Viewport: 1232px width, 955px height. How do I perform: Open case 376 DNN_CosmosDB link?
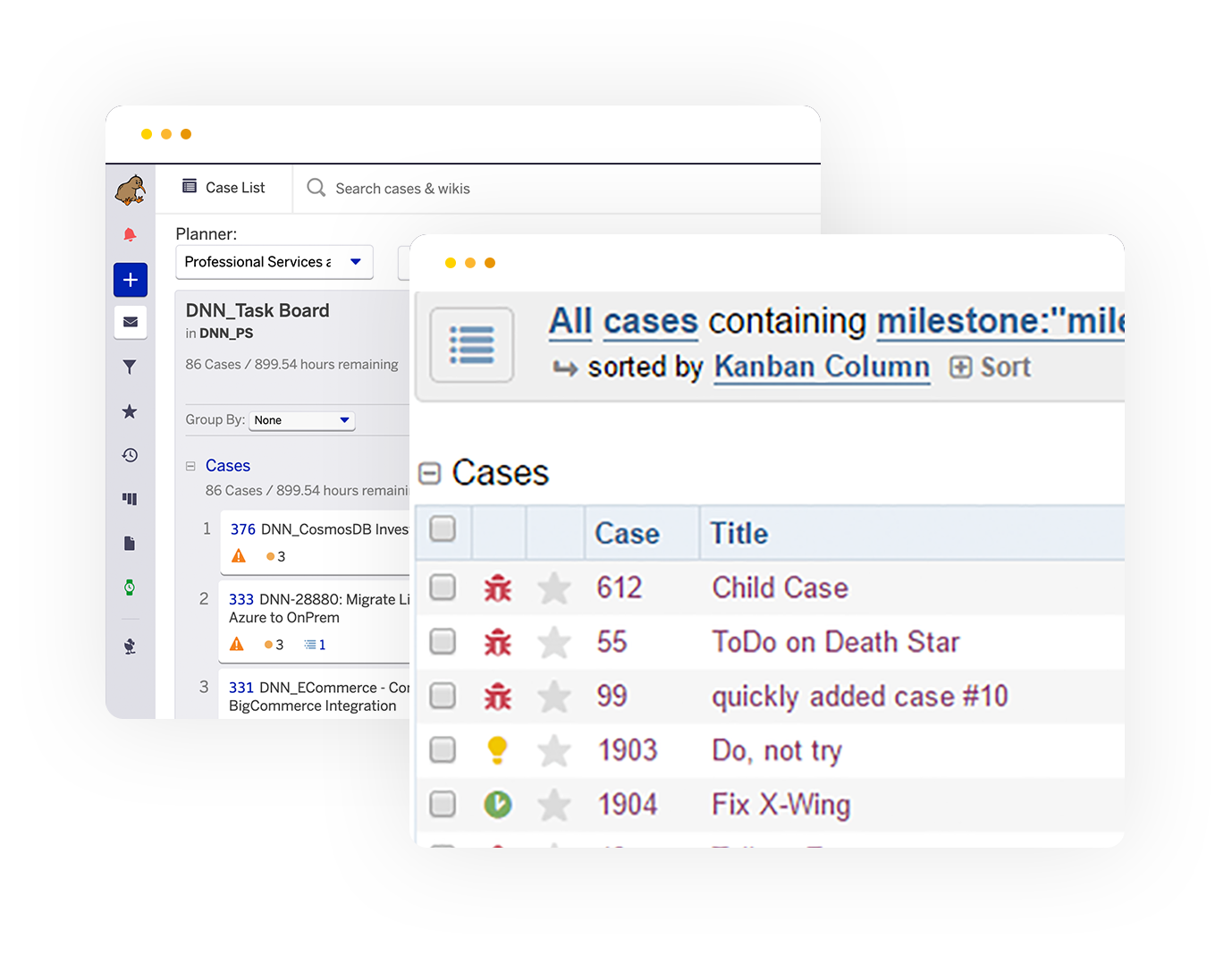click(x=242, y=529)
